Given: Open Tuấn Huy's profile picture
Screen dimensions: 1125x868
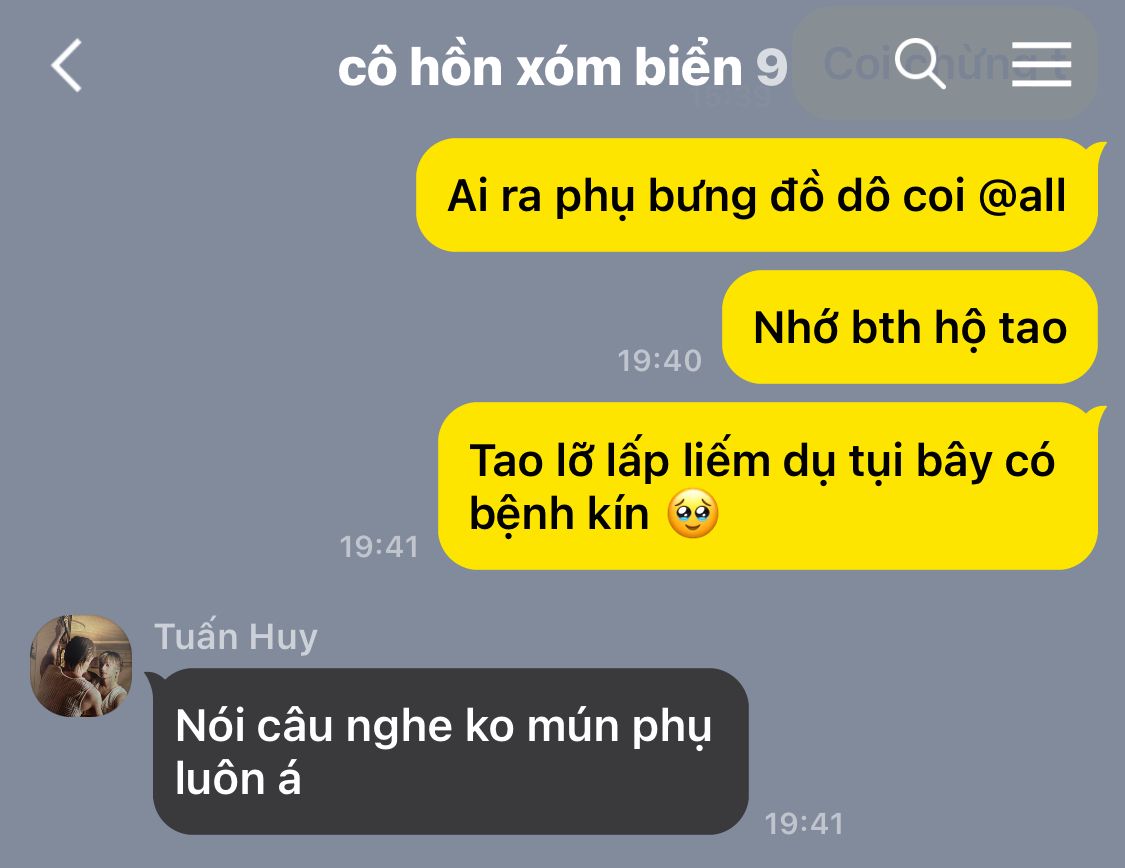Looking at the screenshot, I should pyautogui.click(x=81, y=666).
